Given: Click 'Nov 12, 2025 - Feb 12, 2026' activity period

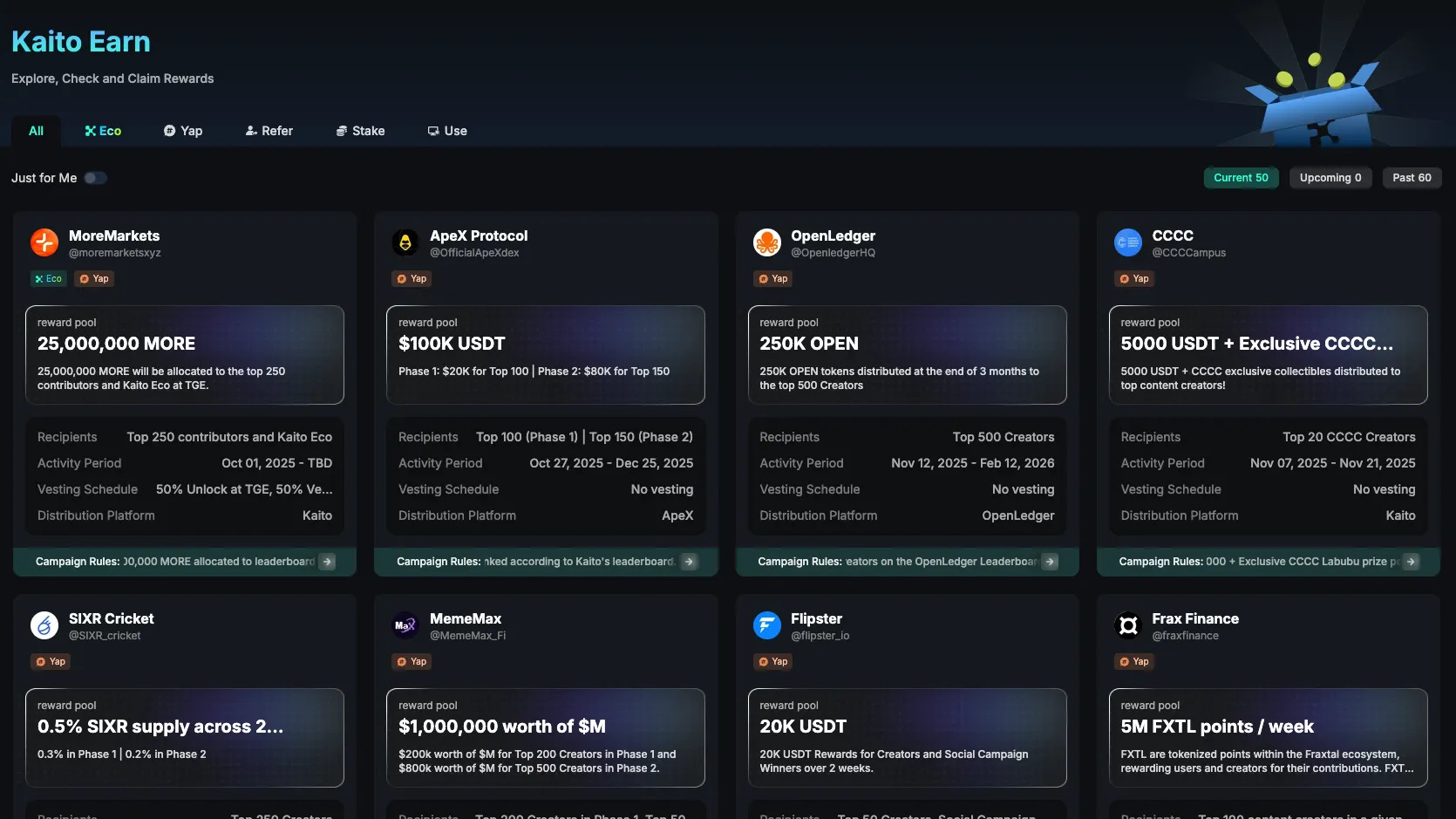Looking at the screenshot, I should [973, 463].
